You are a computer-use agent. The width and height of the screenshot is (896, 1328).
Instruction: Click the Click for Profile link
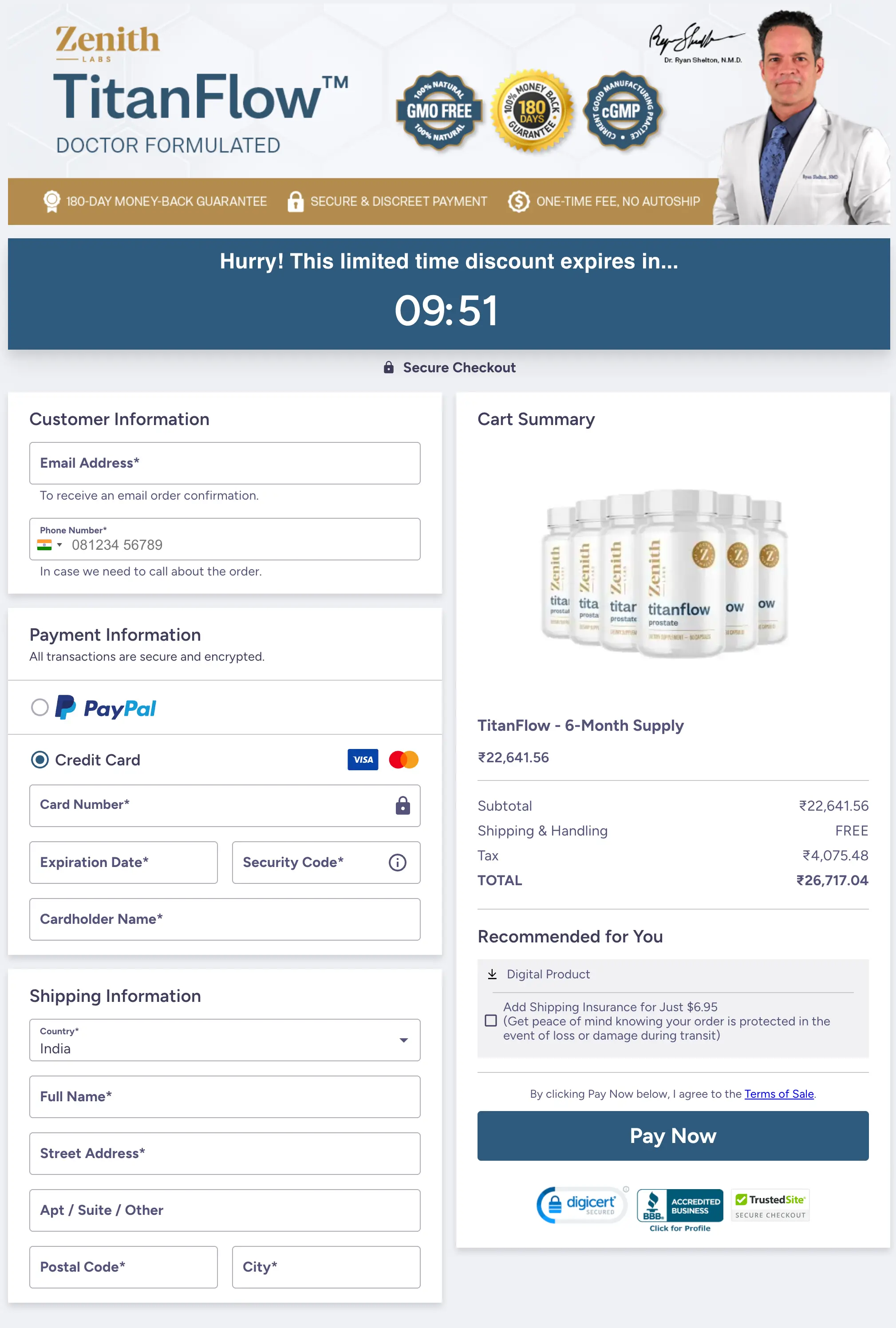679,1228
